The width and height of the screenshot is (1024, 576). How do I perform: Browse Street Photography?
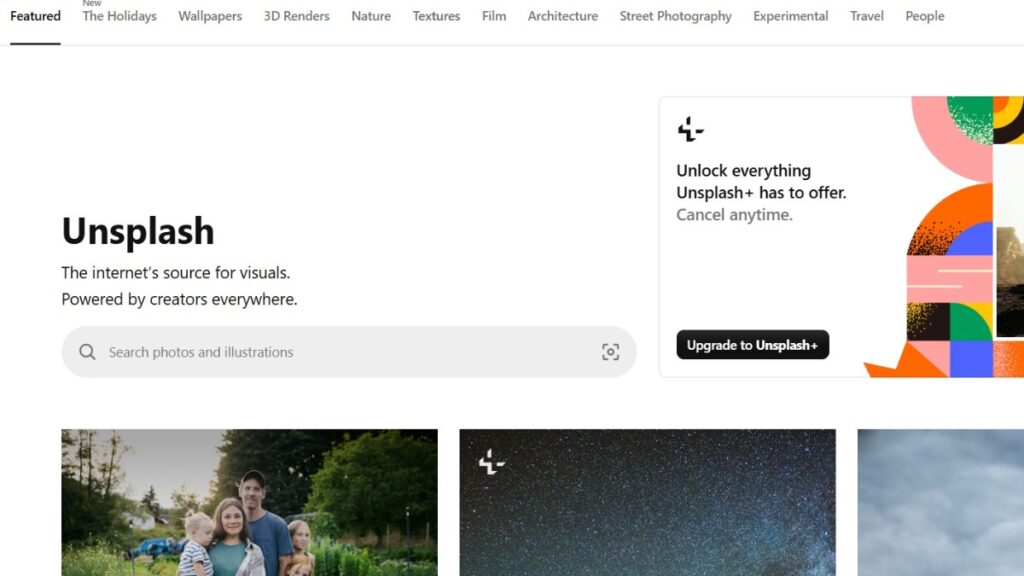pyautogui.click(x=675, y=16)
